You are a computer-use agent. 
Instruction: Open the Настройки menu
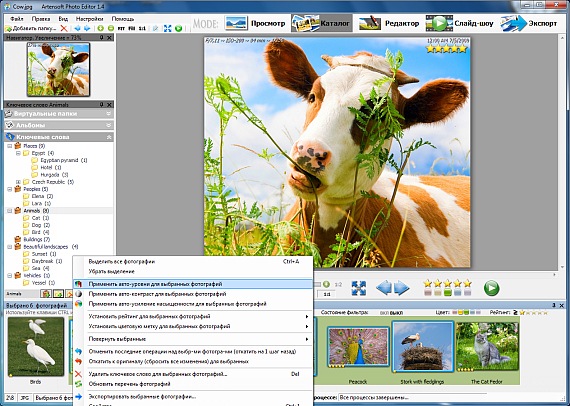tap(89, 19)
